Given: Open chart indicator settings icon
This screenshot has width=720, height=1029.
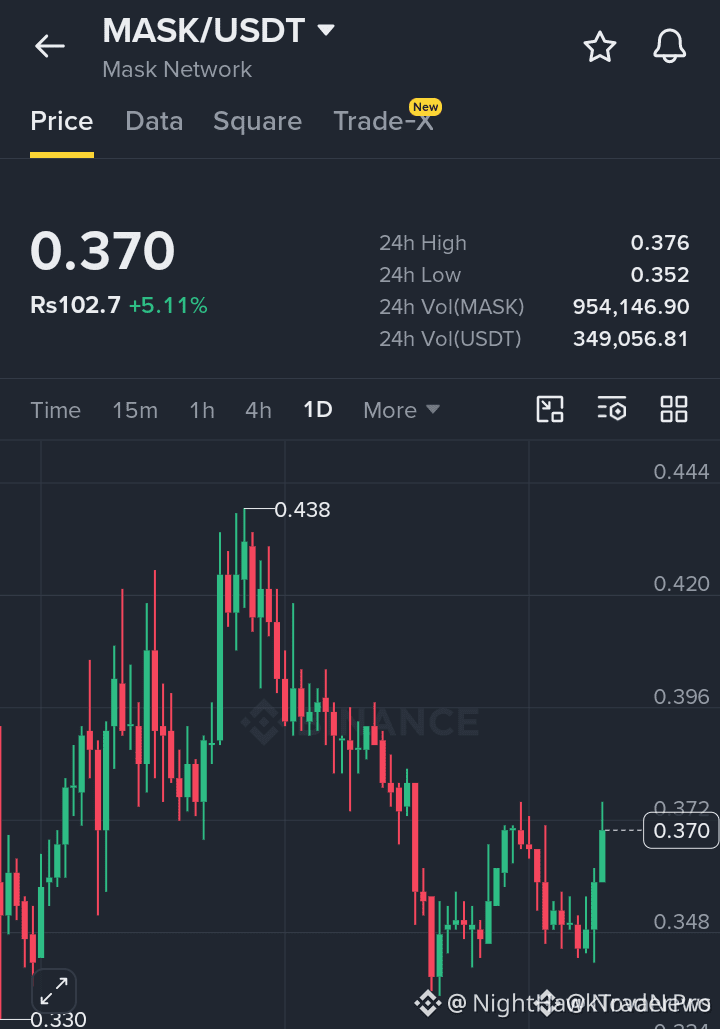Looking at the screenshot, I should pos(612,410).
